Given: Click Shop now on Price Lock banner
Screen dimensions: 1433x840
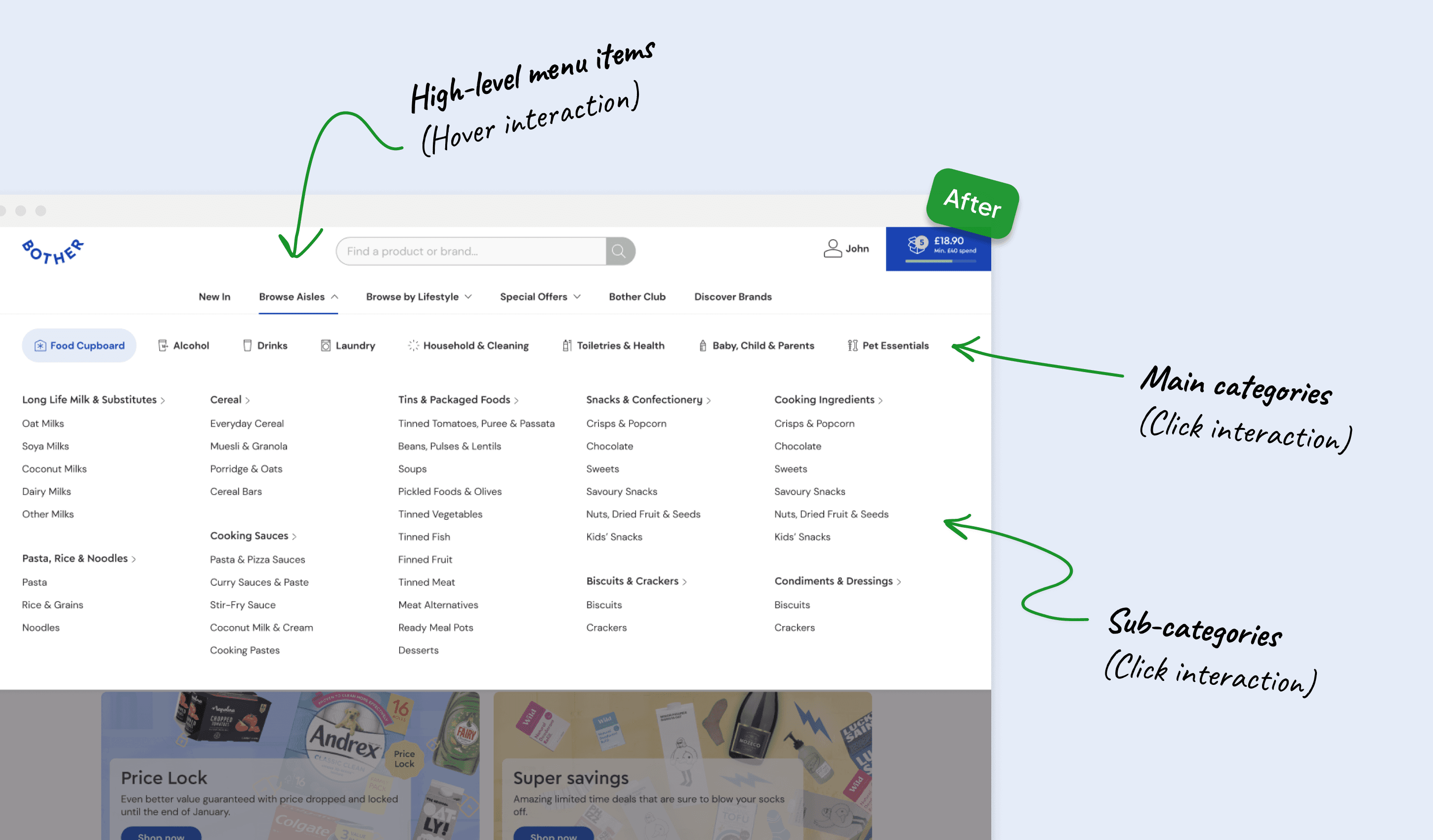Looking at the screenshot, I should tap(161, 834).
